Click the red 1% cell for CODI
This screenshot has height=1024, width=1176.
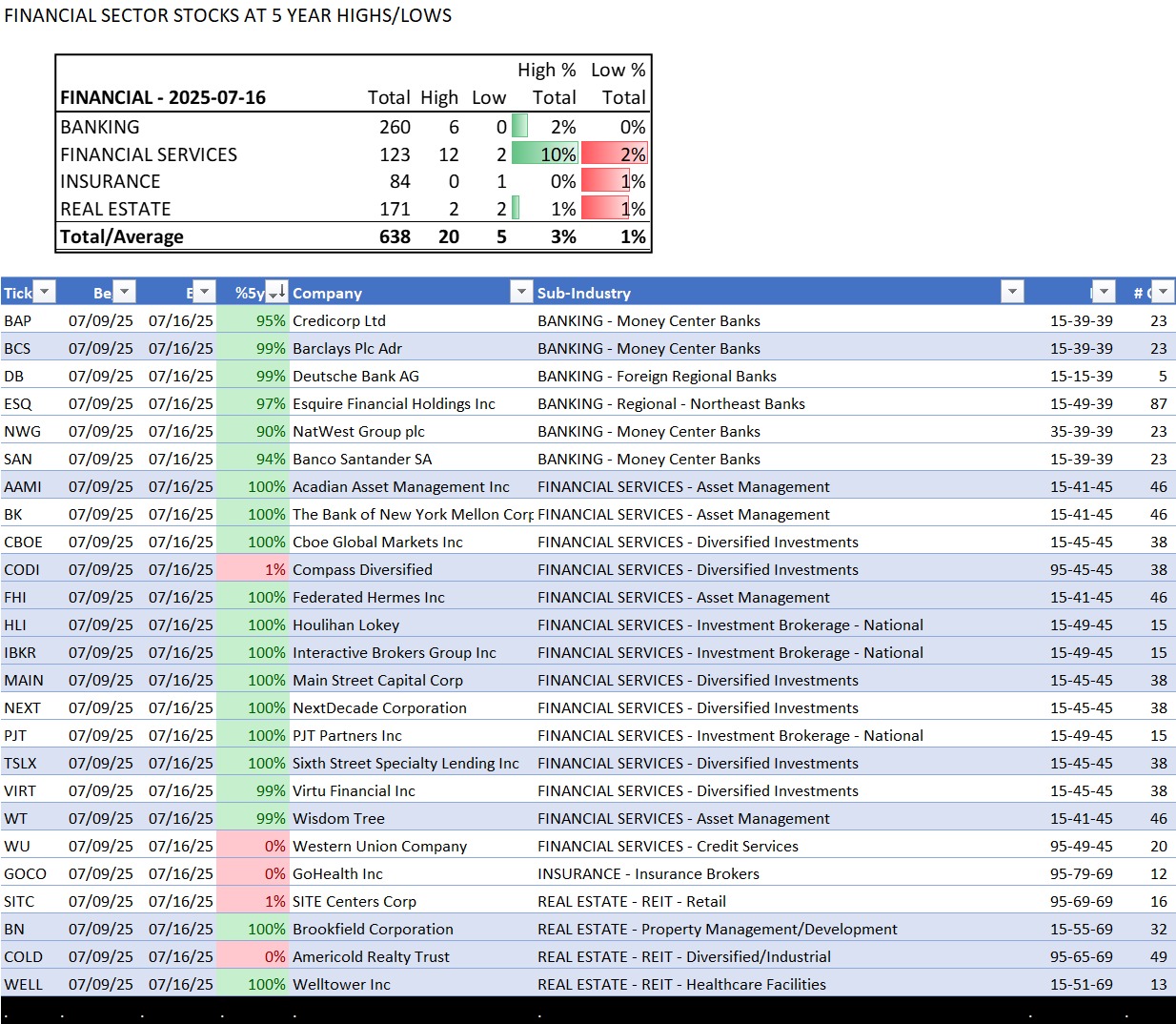[x=253, y=569]
